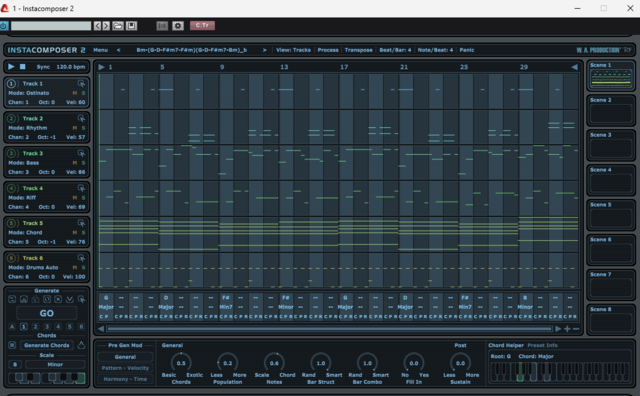This screenshot has width=640, height=396.
Task: Click the Generate Chords button
Action: click(x=47, y=345)
